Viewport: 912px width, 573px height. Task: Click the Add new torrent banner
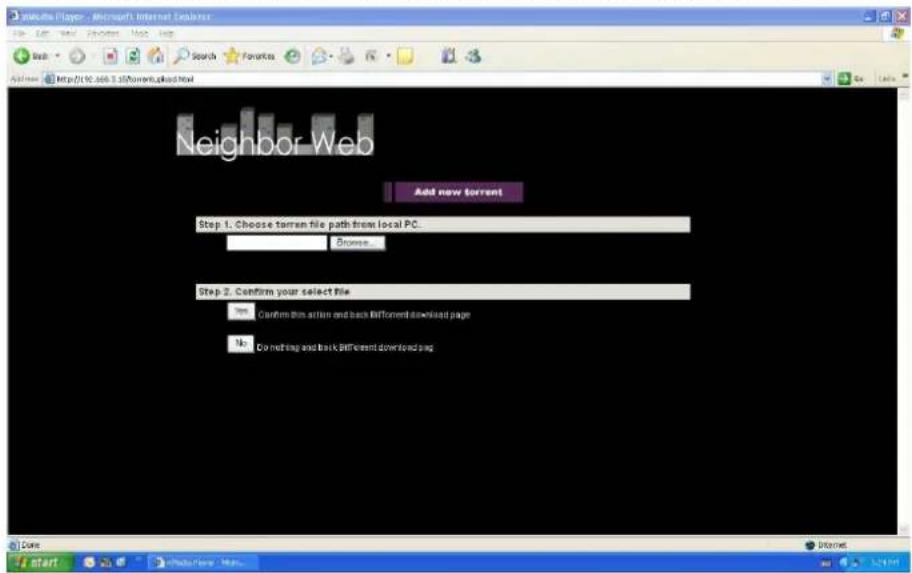coord(454,192)
